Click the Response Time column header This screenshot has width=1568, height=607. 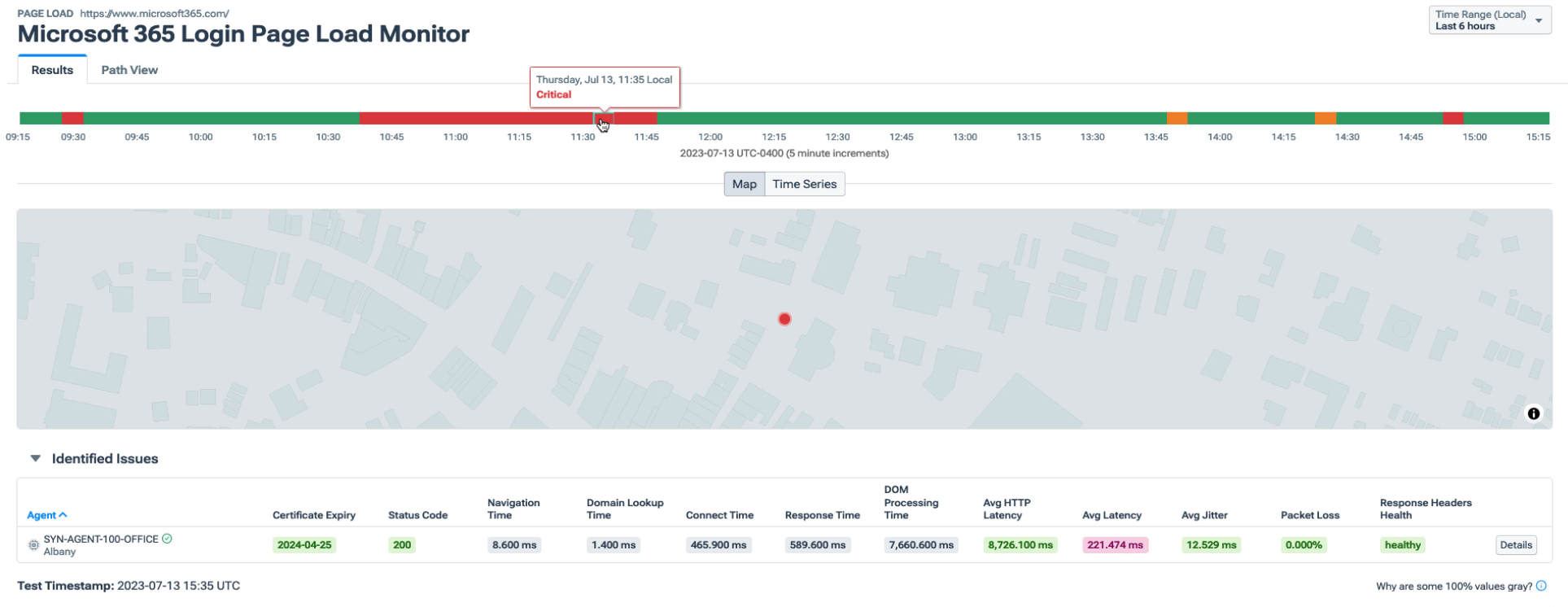point(823,515)
